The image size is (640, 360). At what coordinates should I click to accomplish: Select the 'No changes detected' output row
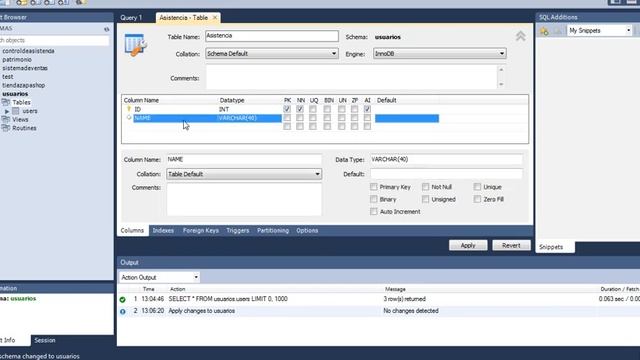[378, 311]
